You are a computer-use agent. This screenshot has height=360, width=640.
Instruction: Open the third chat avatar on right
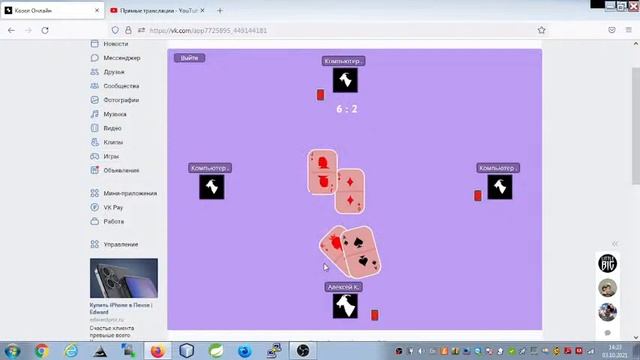tap(607, 312)
